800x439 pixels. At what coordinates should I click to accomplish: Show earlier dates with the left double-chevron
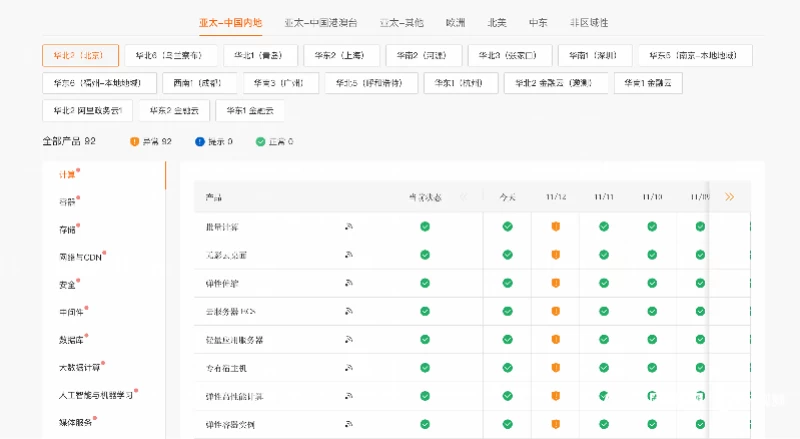pos(463,197)
